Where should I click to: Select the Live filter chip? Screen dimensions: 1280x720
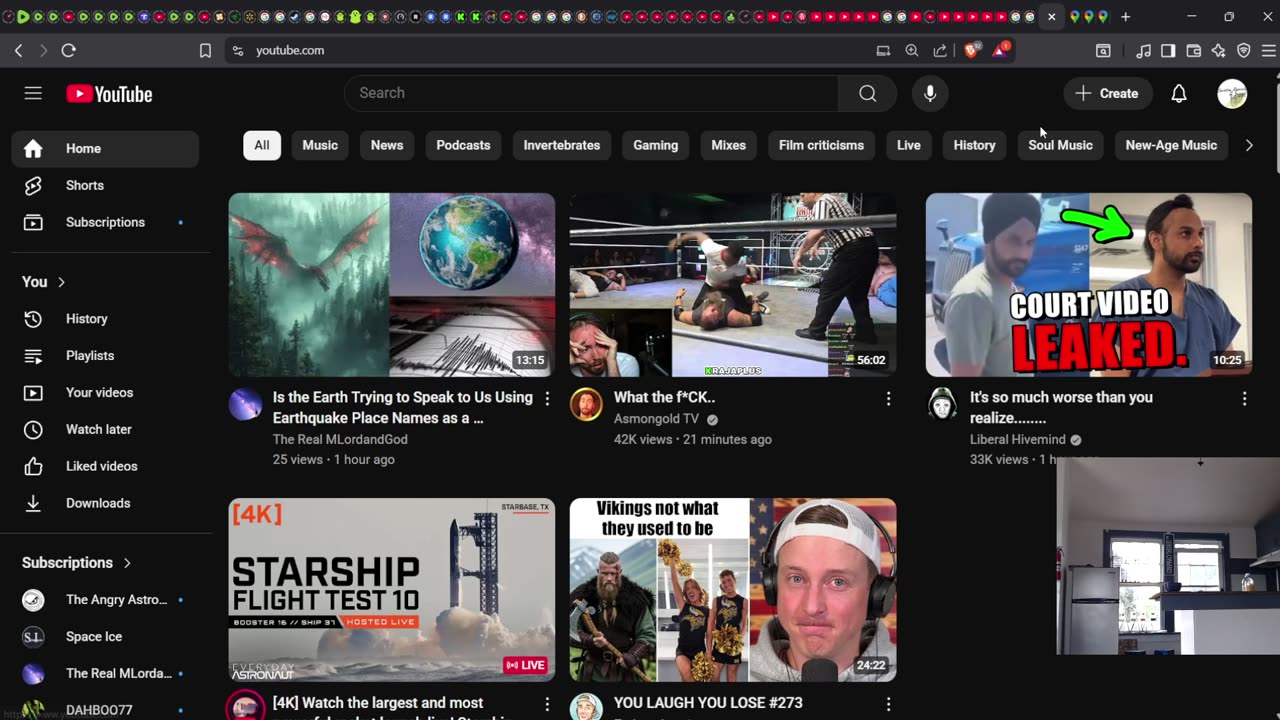[908, 145]
